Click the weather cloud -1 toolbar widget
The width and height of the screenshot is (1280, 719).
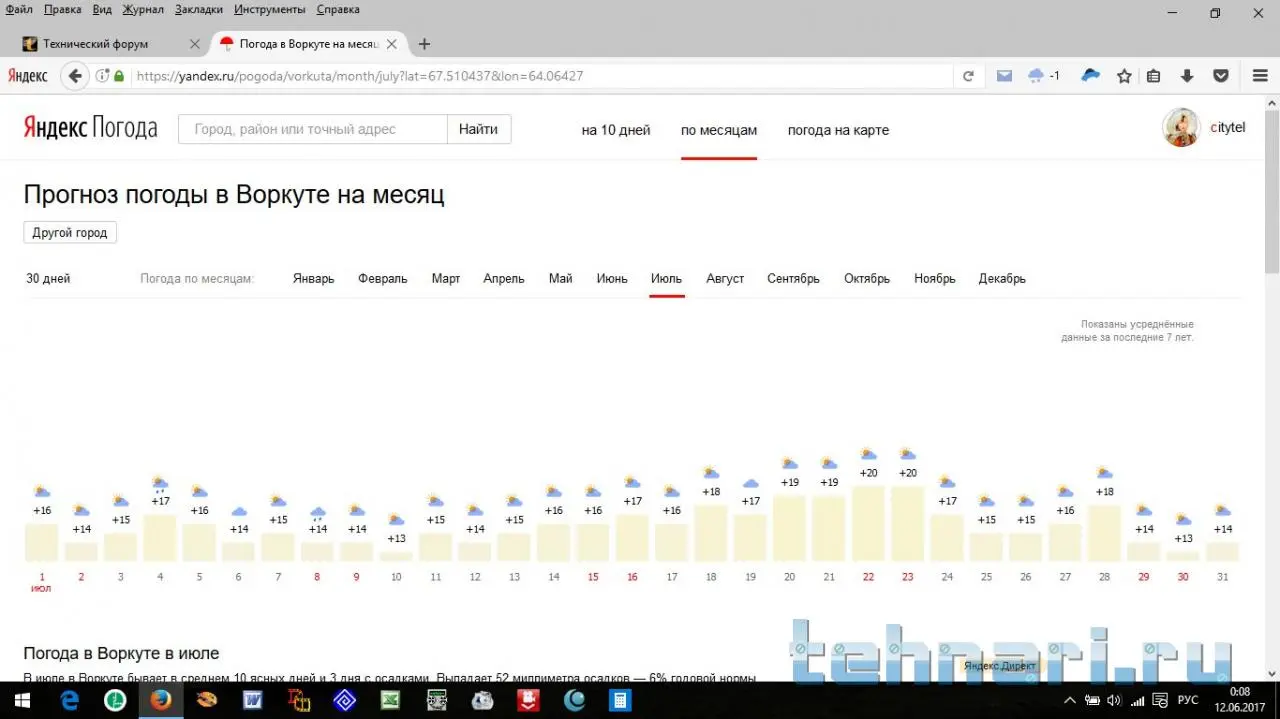1043,76
